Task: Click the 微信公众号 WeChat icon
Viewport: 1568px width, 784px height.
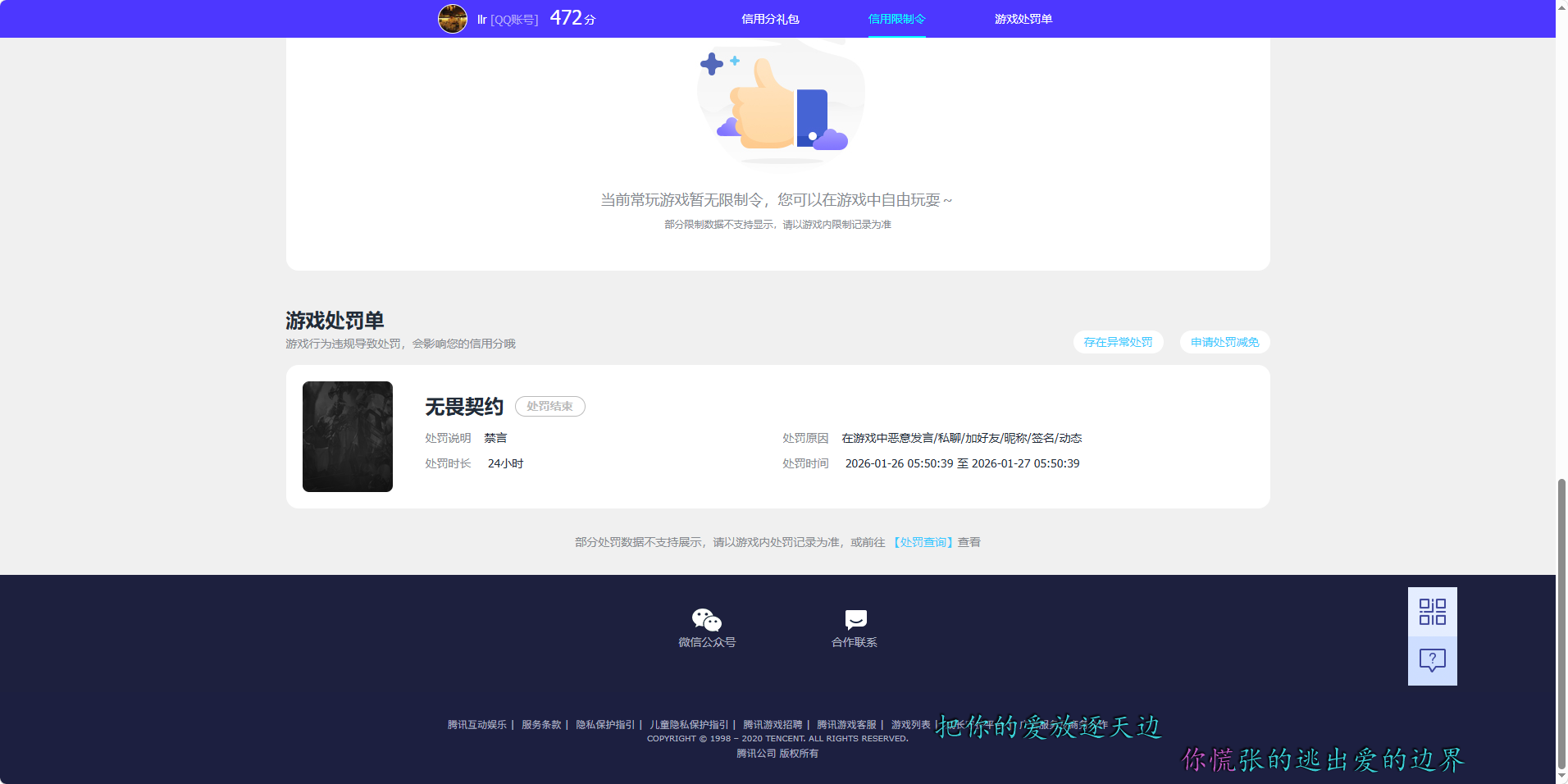Action: [x=706, y=621]
